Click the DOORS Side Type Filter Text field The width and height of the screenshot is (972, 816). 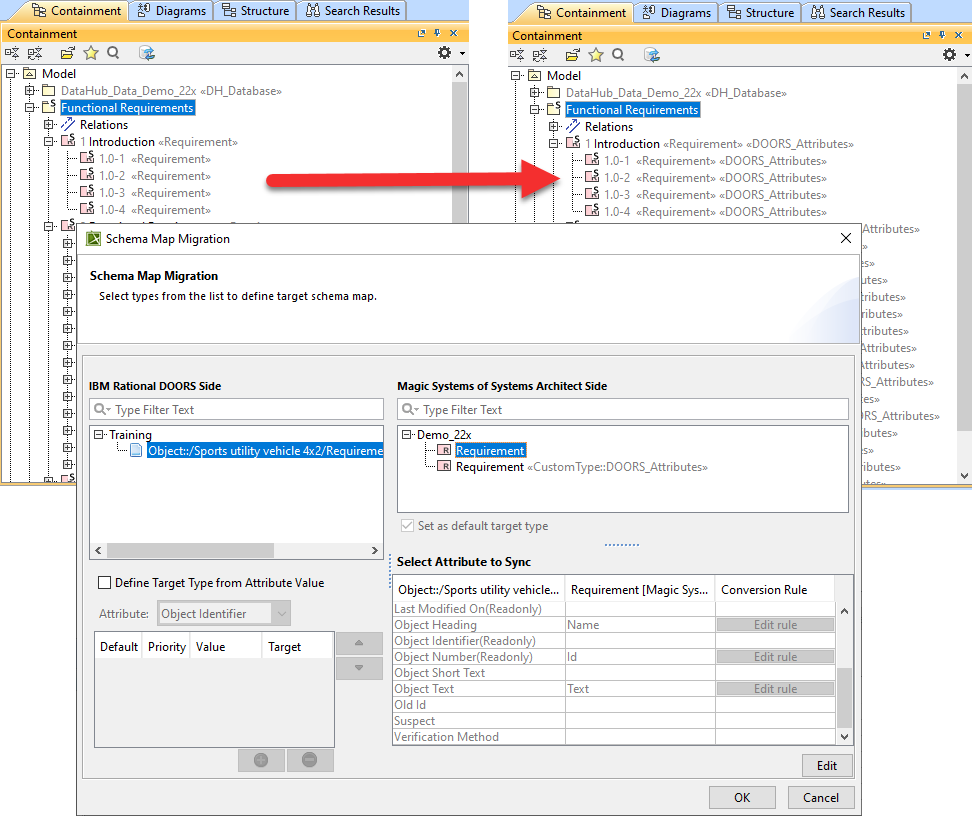coord(236,409)
